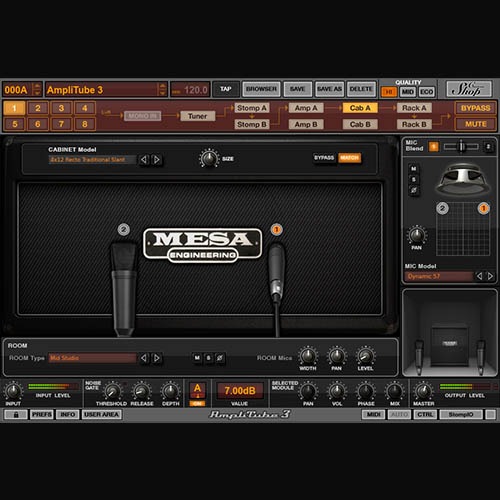Click the condenser microphone on cabinet
This screenshot has height=500, width=500.
(x=124, y=289)
